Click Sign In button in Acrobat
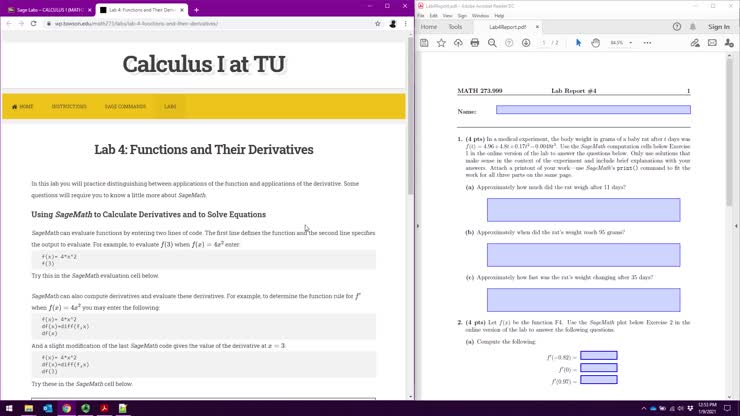740x416 pixels. [718, 27]
